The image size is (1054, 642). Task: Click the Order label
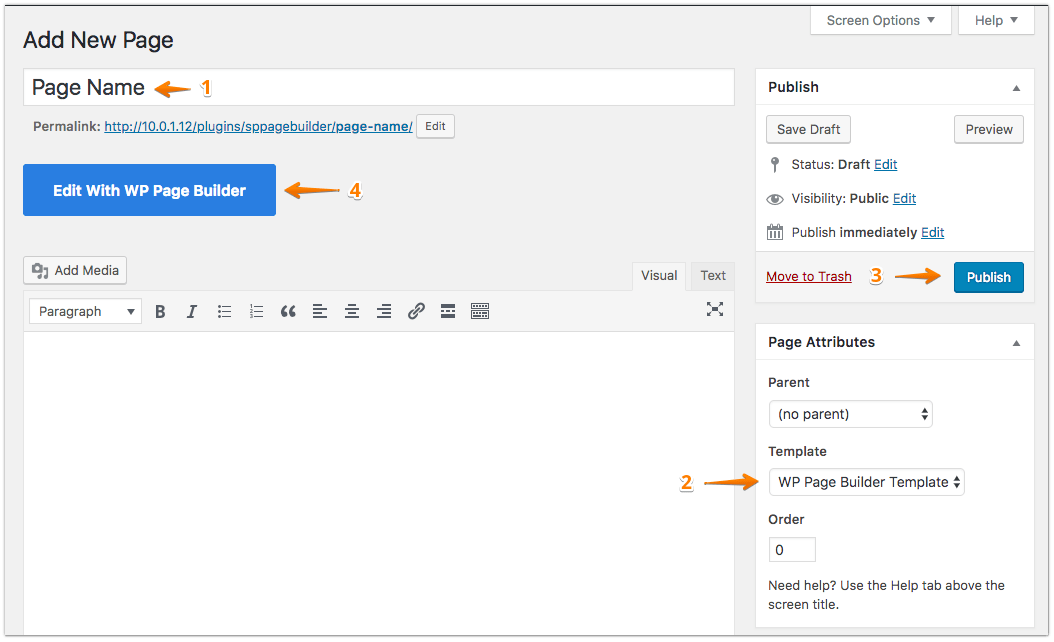786,519
